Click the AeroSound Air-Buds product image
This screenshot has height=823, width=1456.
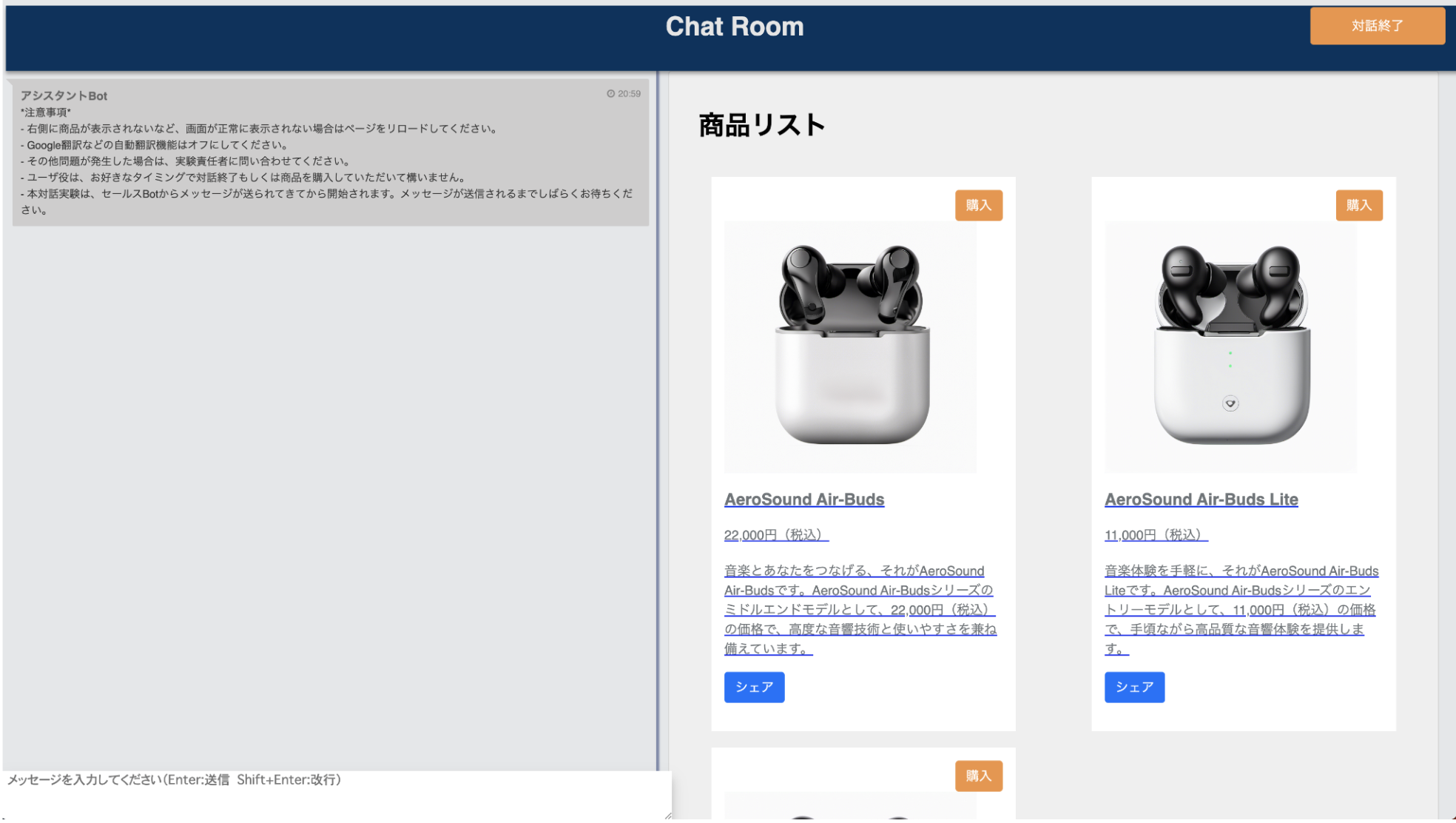pos(850,346)
